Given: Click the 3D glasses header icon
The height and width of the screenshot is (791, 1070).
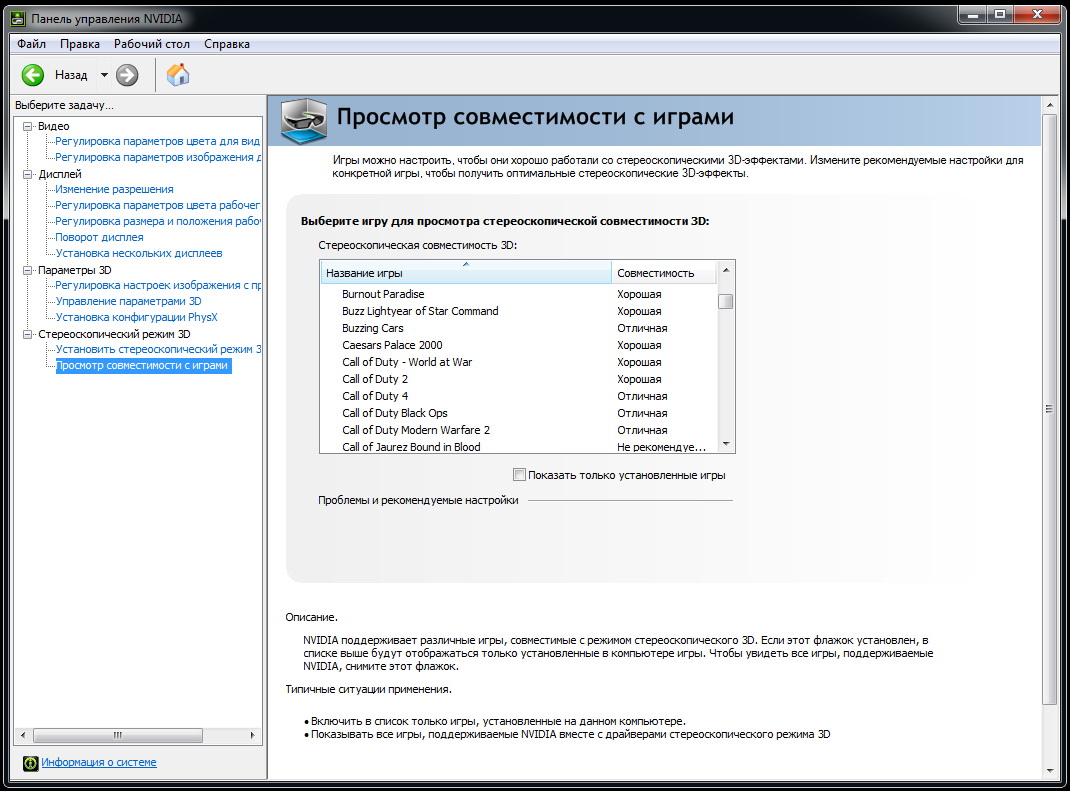Looking at the screenshot, I should pos(304,121).
